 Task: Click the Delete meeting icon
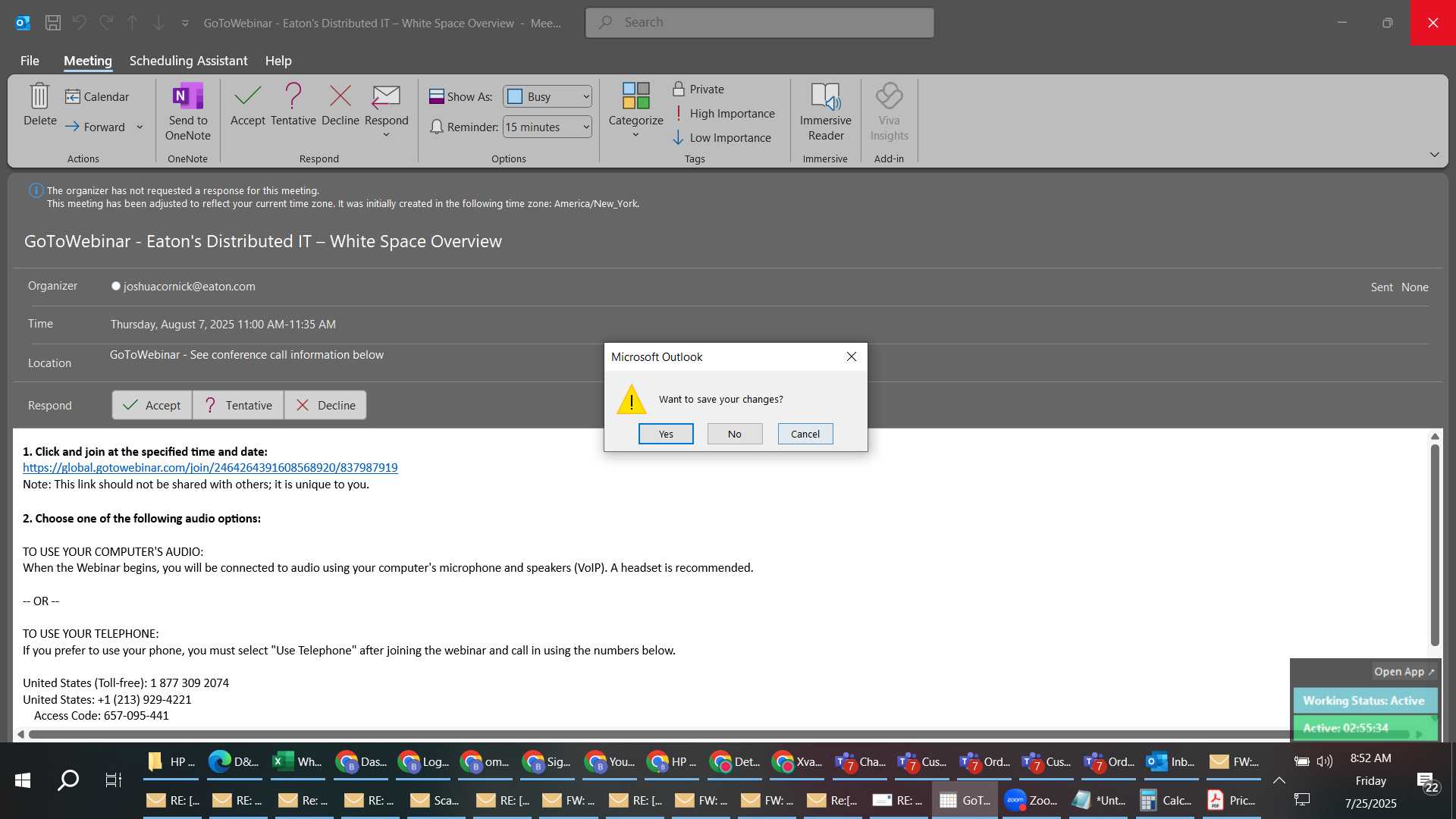(39, 105)
